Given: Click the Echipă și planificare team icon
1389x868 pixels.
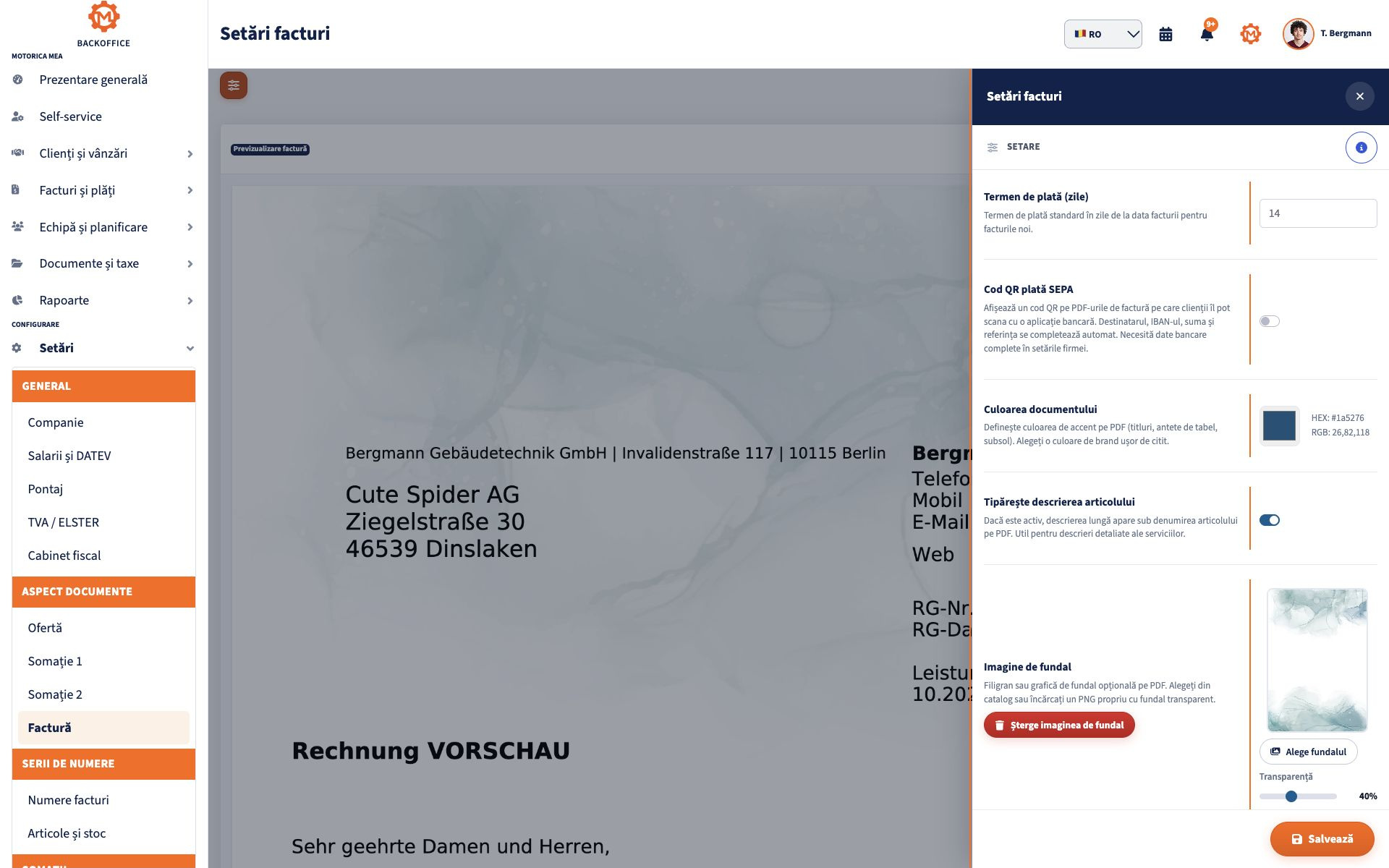Looking at the screenshot, I should (18, 227).
